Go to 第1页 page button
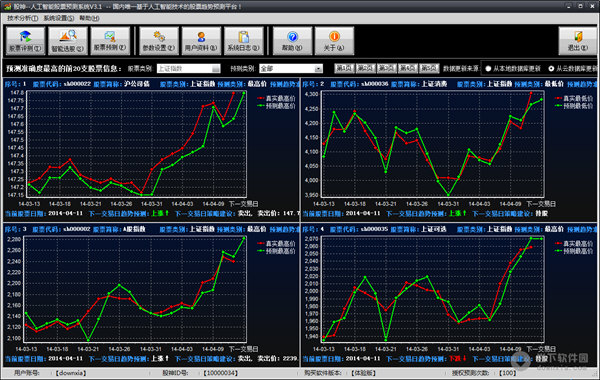Screen dimensions: 600x380 (344, 68)
